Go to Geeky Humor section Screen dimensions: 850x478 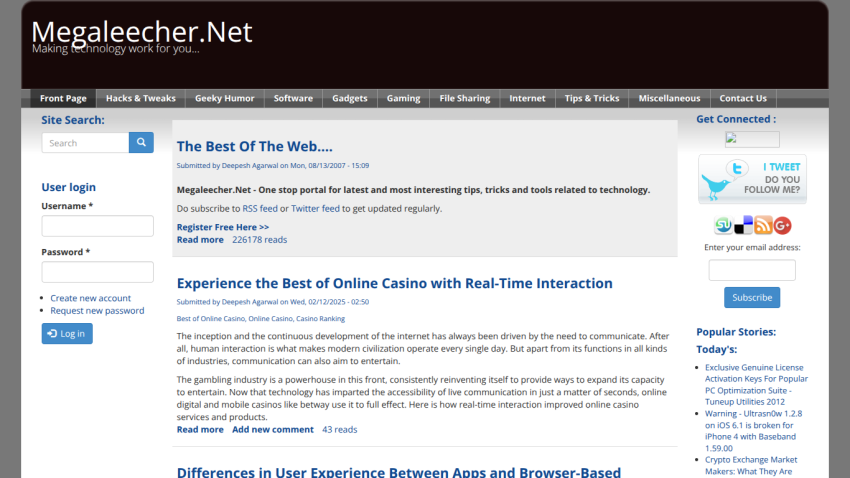click(224, 98)
